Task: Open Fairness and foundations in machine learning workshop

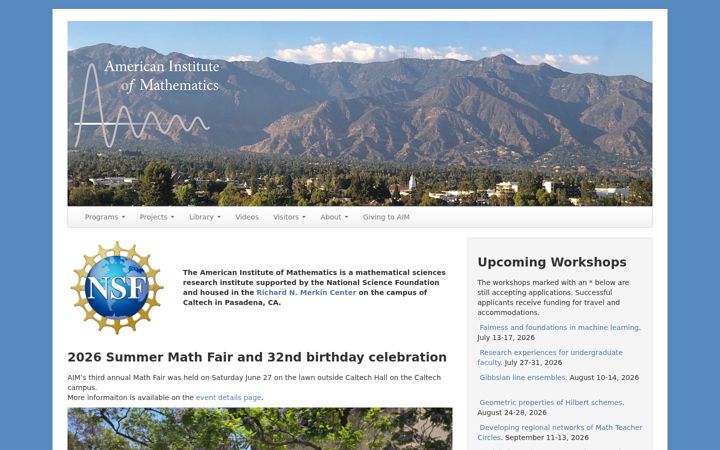Action: (559, 327)
